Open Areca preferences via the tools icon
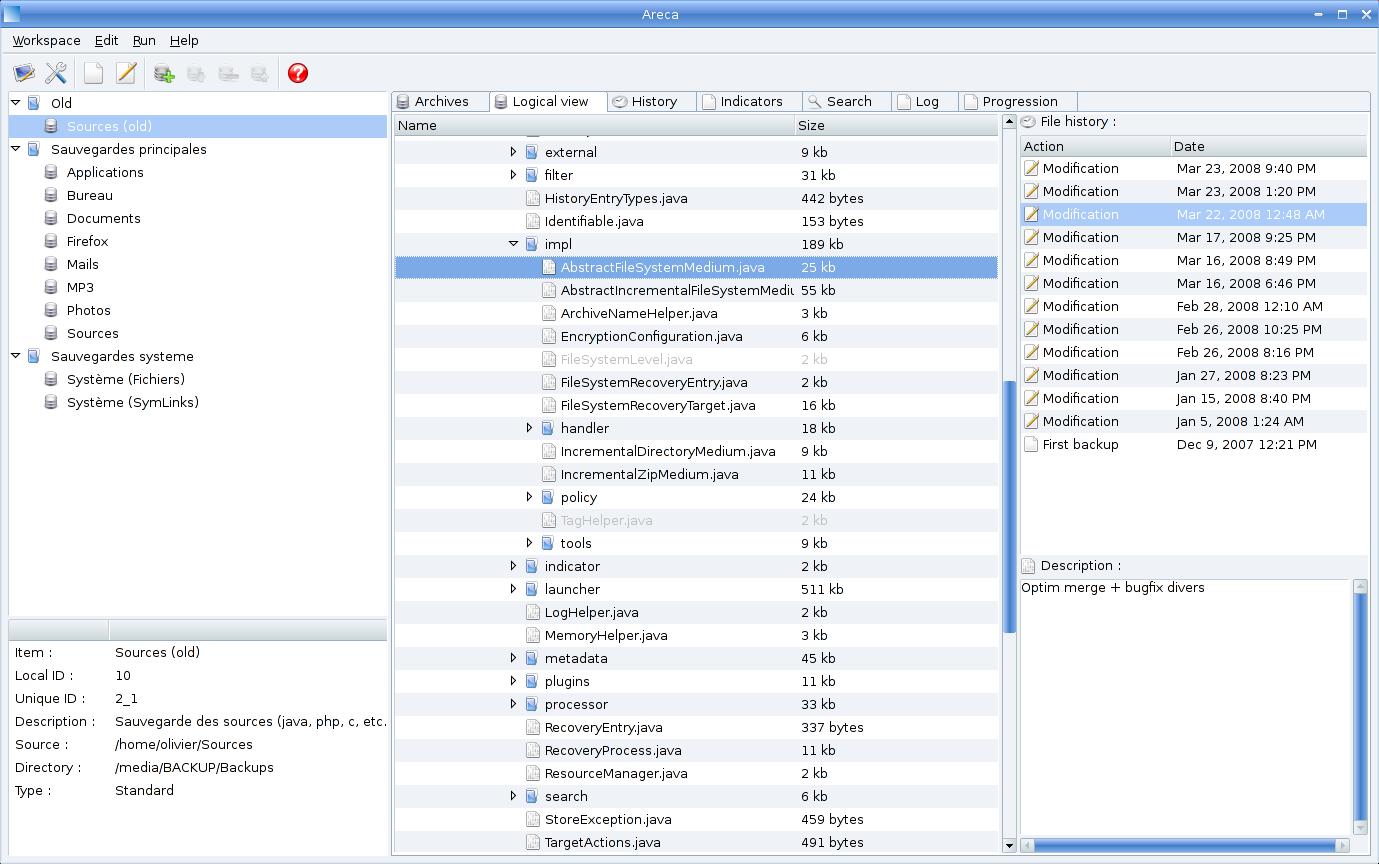The width and height of the screenshot is (1379, 864). tap(57, 72)
